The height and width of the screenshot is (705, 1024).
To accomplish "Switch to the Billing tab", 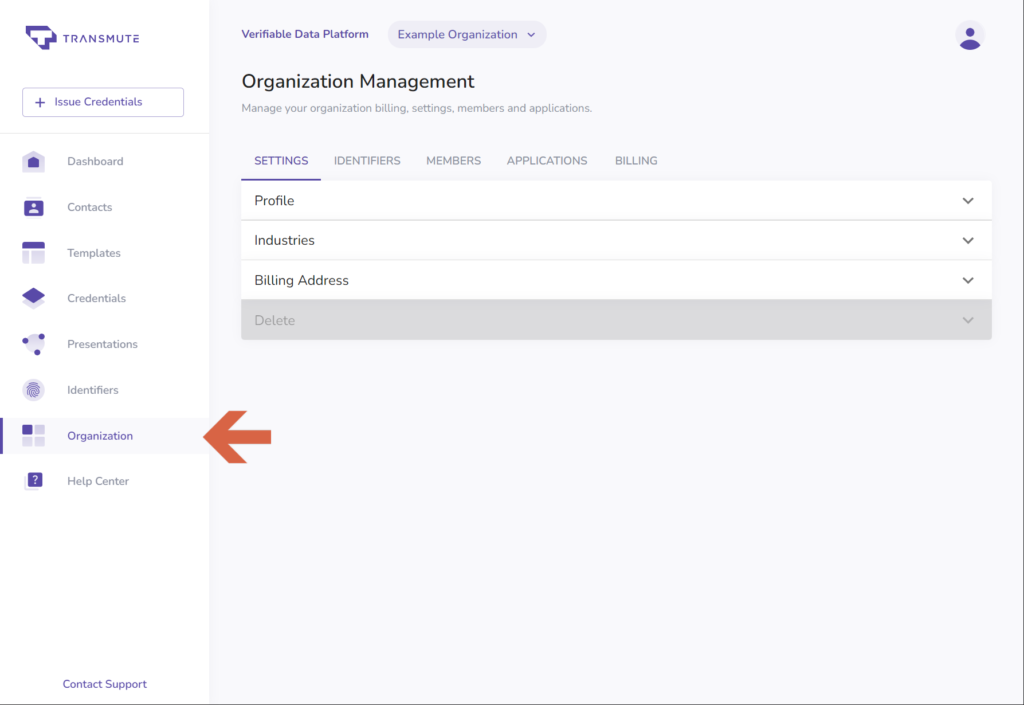I will point(636,161).
